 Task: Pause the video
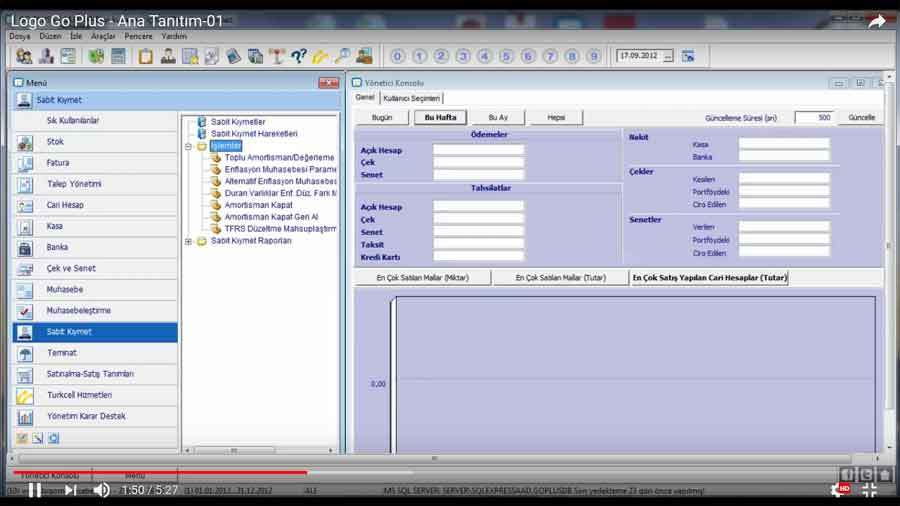(x=34, y=490)
